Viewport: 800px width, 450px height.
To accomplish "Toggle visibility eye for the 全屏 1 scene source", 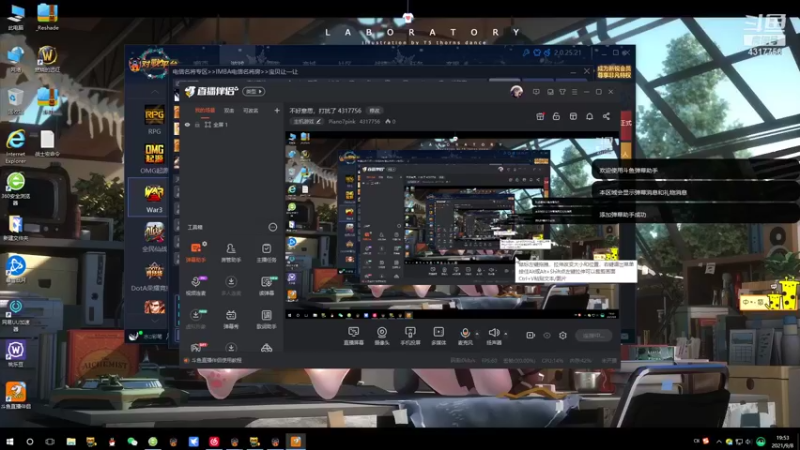I will [187, 124].
